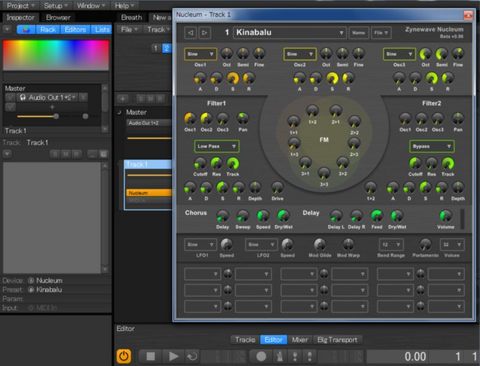Pick a color from the rainbow palette
Viewport: 480px width, 366px height.
[56, 55]
